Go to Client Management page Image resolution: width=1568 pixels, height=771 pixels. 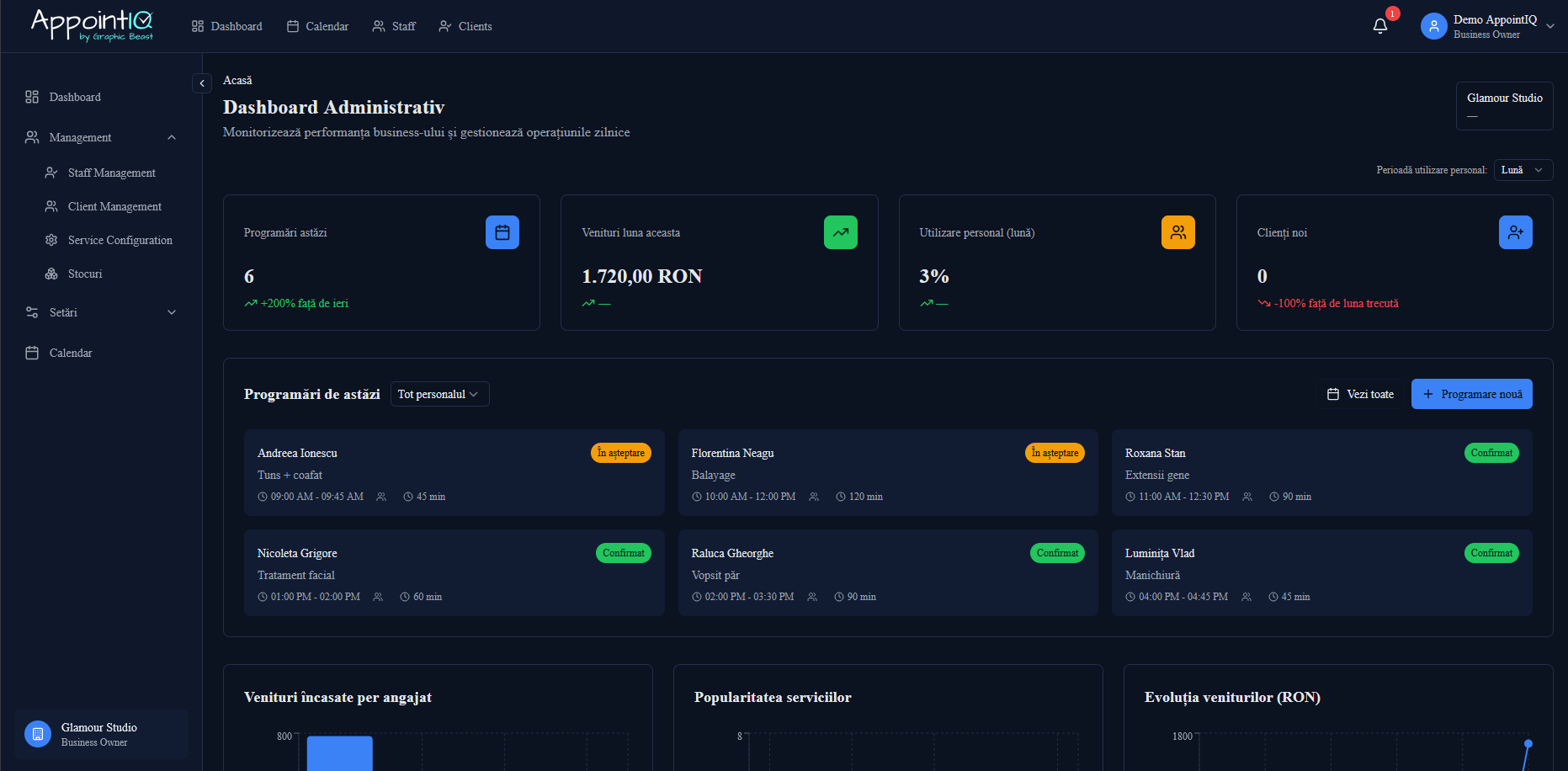click(109, 206)
